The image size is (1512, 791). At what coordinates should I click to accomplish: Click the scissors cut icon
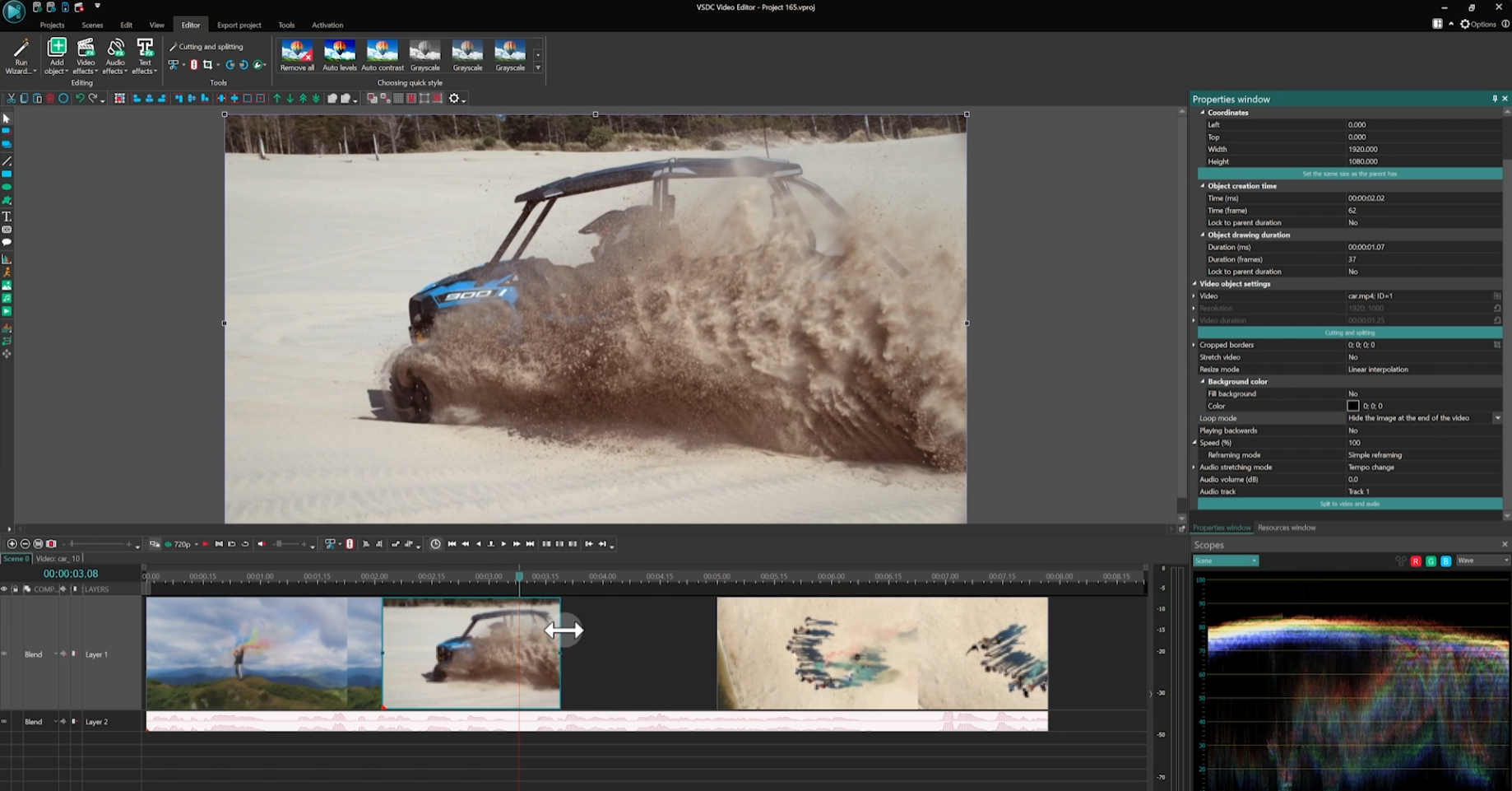[11, 99]
